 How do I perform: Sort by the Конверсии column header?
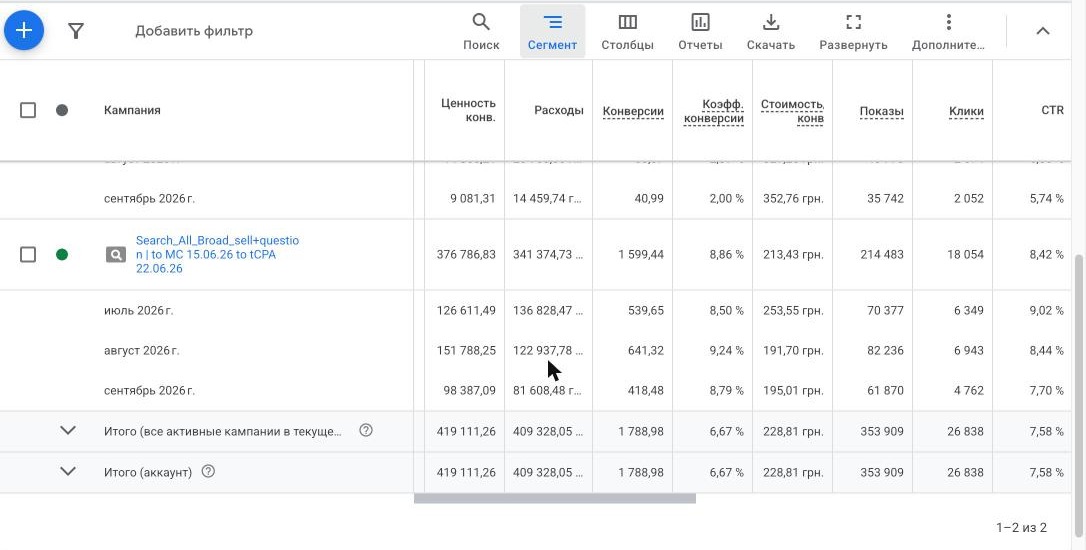coord(633,111)
